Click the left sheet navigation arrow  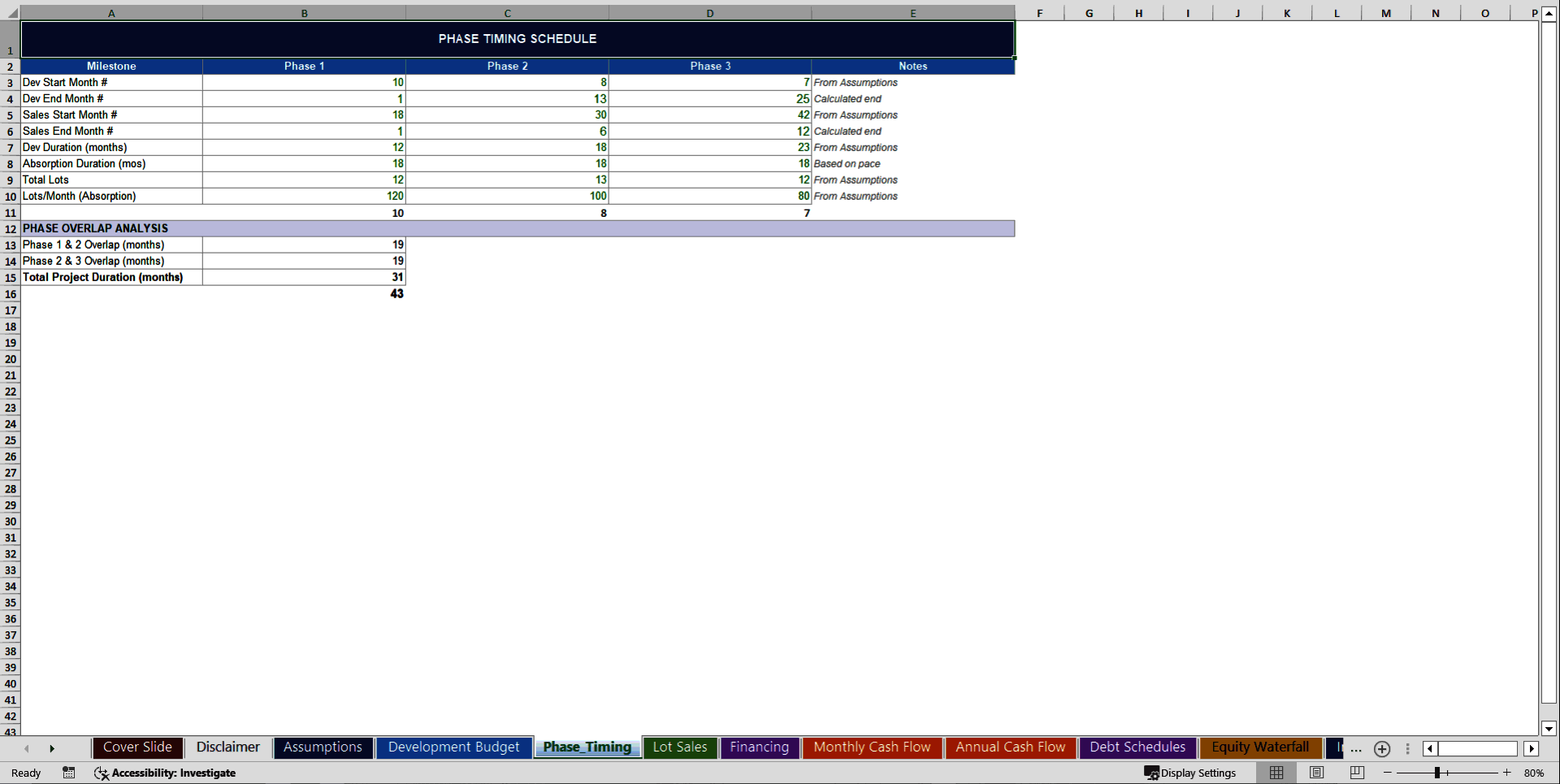click(x=27, y=748)
